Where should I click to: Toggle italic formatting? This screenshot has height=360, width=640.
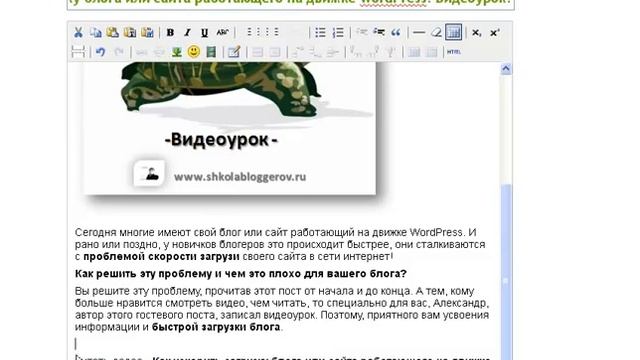point(187,32)
